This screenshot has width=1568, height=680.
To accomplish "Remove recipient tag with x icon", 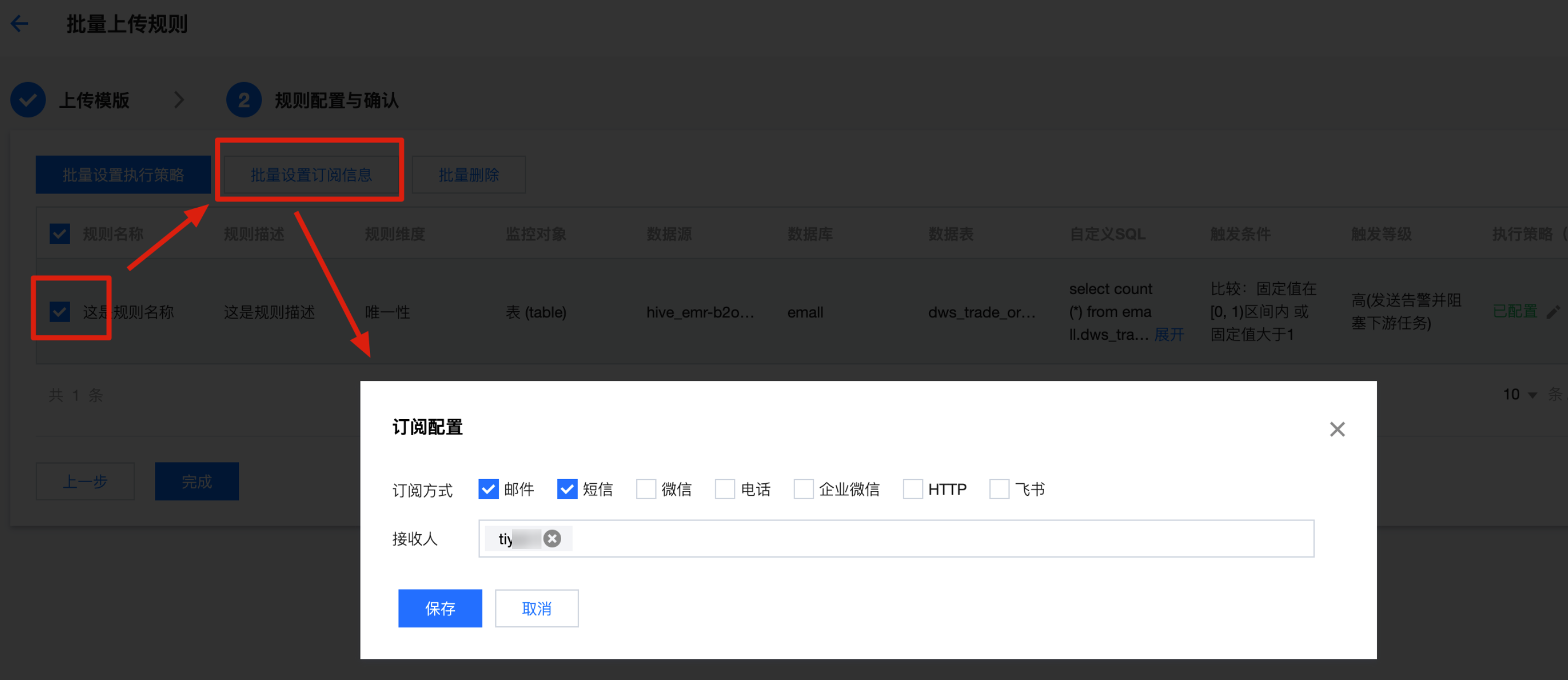I will coord(551,539).
